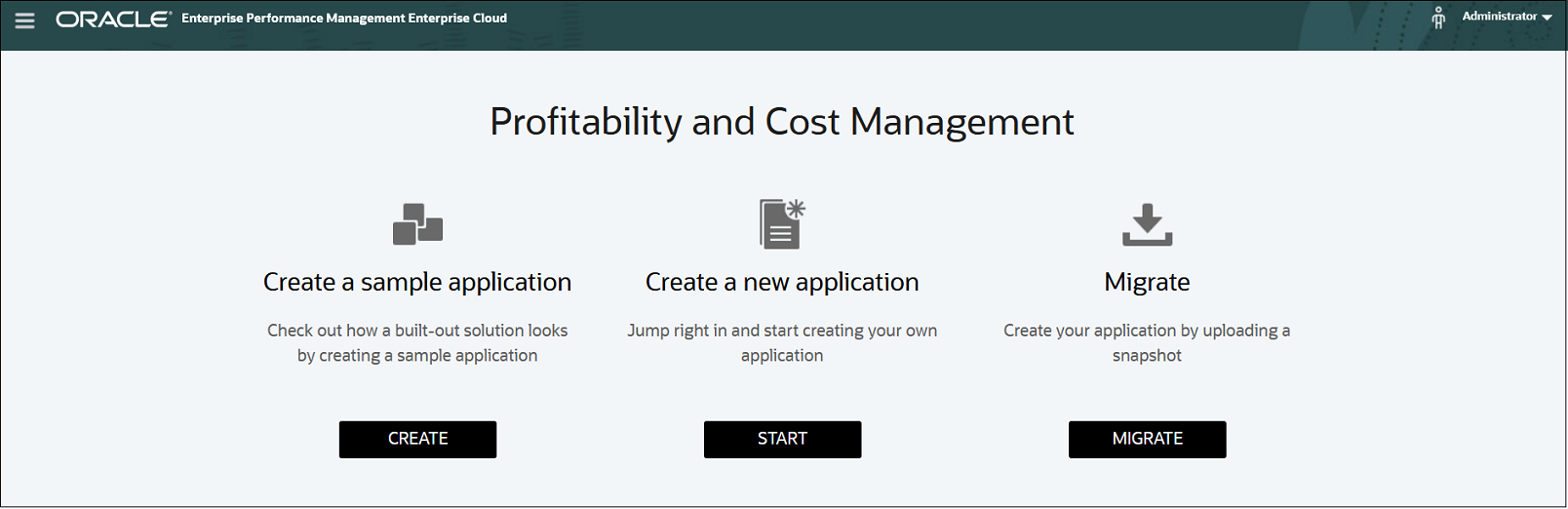Expand the Administrator user dropdown arrow

[x=1547, y=18]
